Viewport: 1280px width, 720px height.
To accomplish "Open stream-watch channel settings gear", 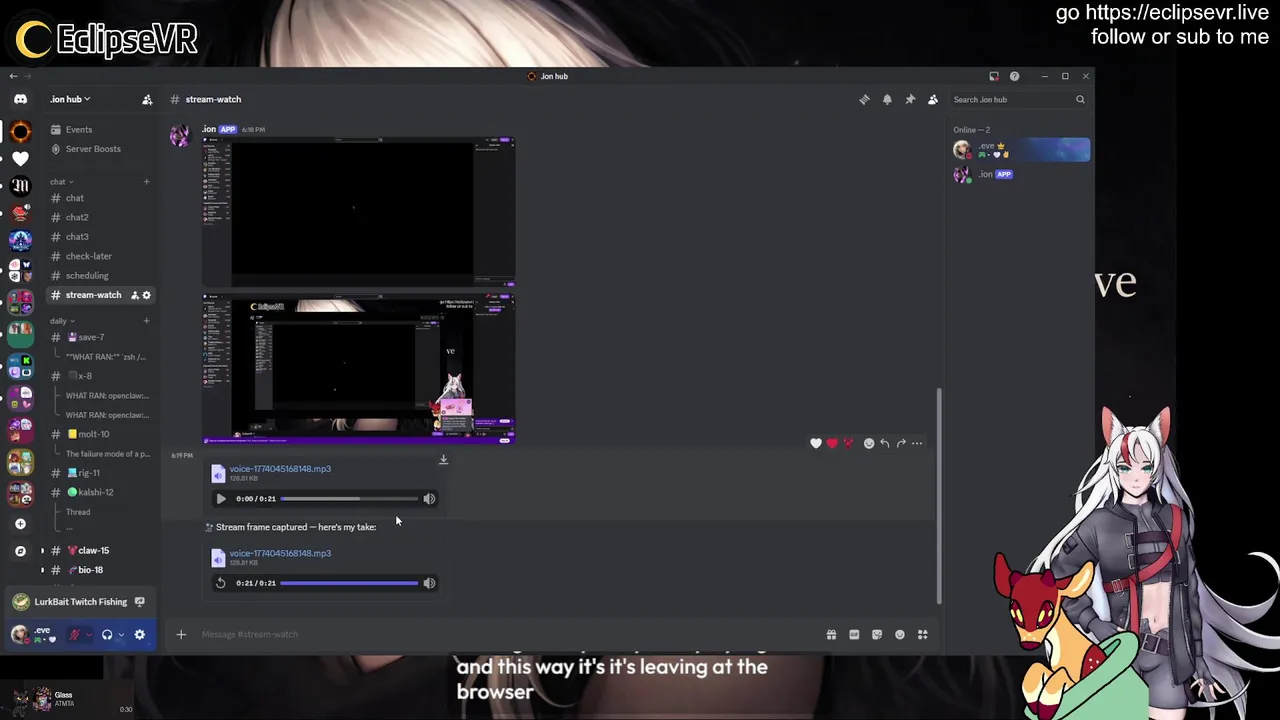I will pyautogui.click(x=146, y=295).
